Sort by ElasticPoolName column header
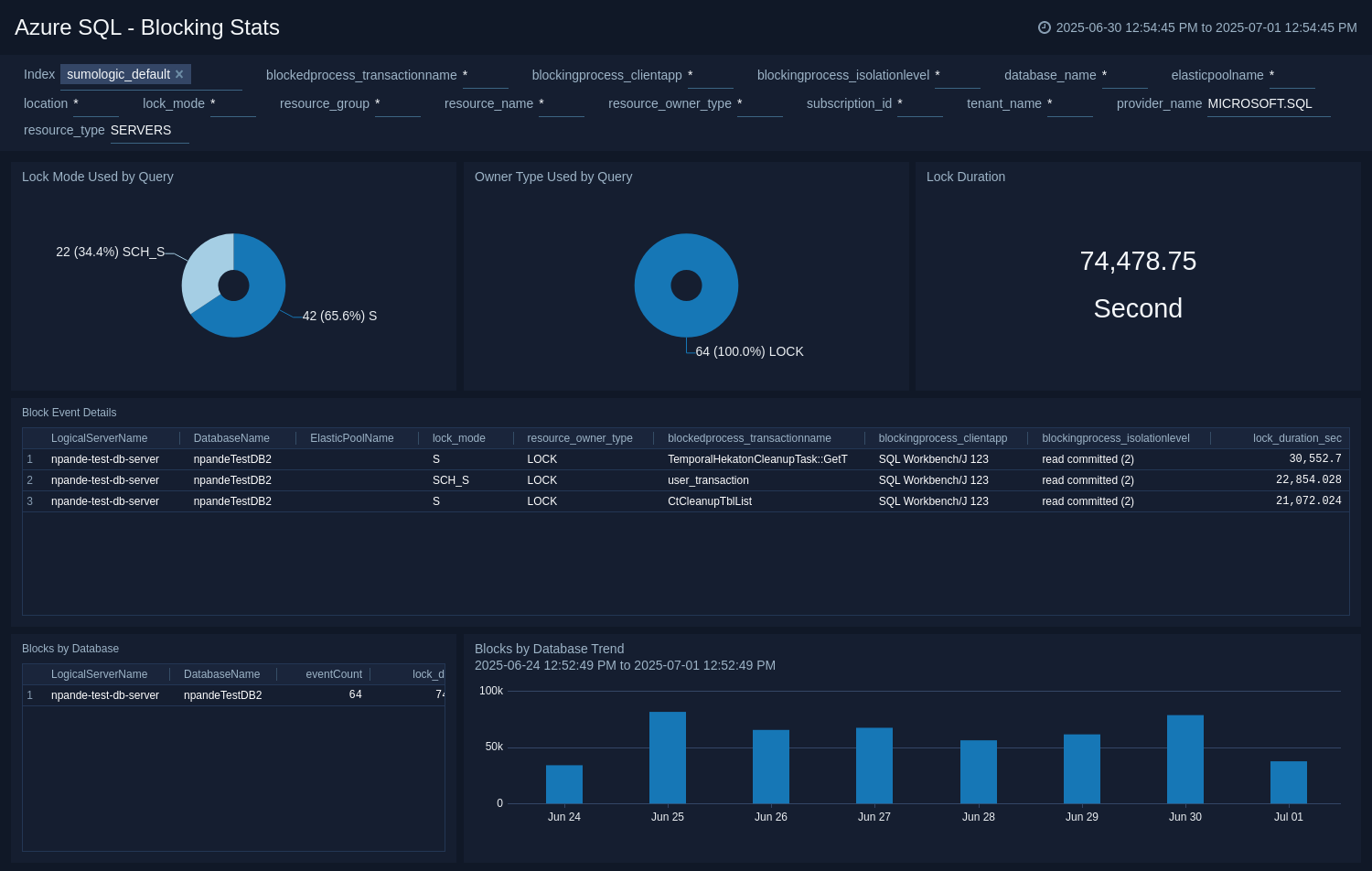 click(x=352, y=438)
